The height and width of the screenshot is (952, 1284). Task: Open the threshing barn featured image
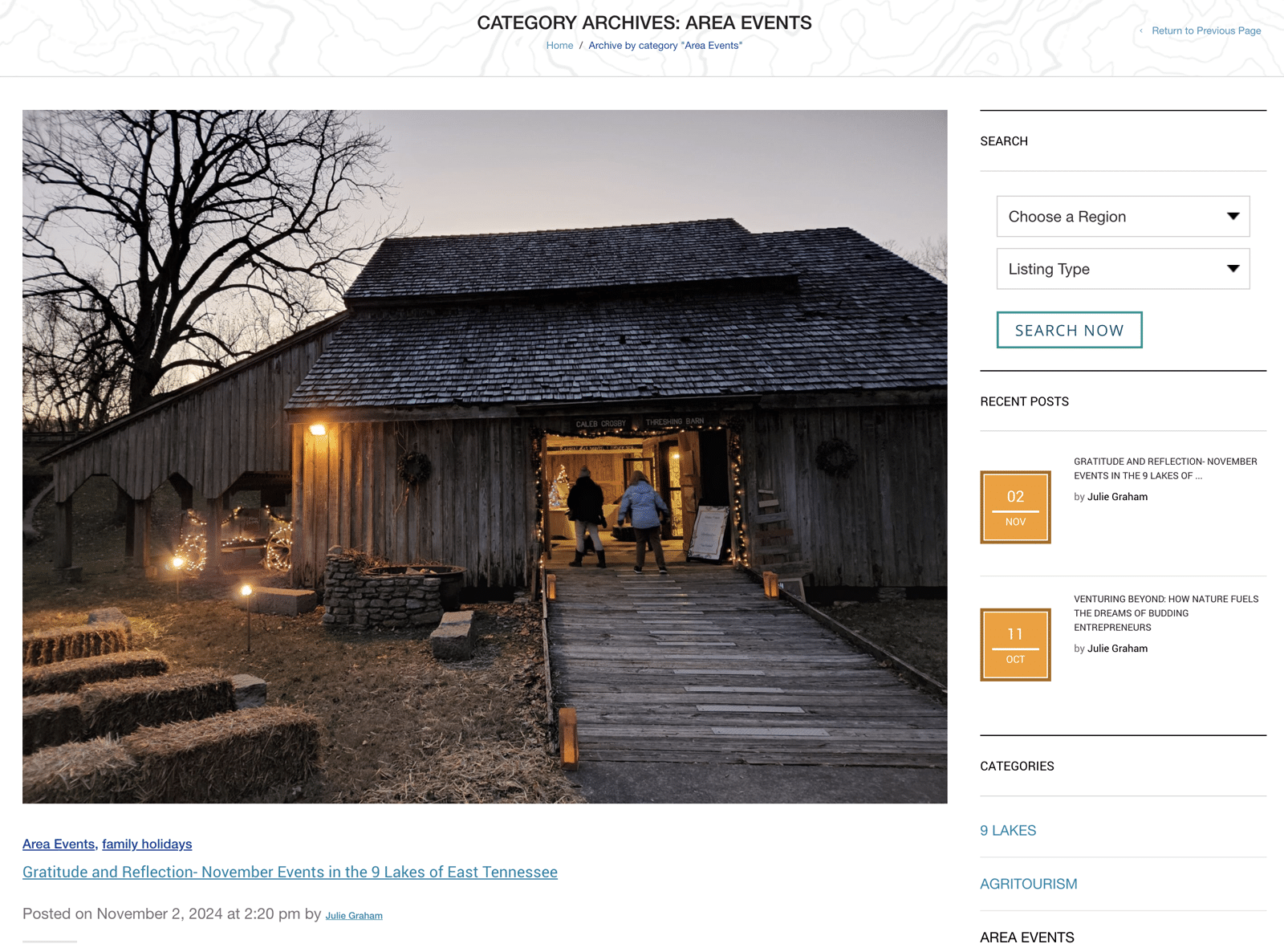(485, 457)
